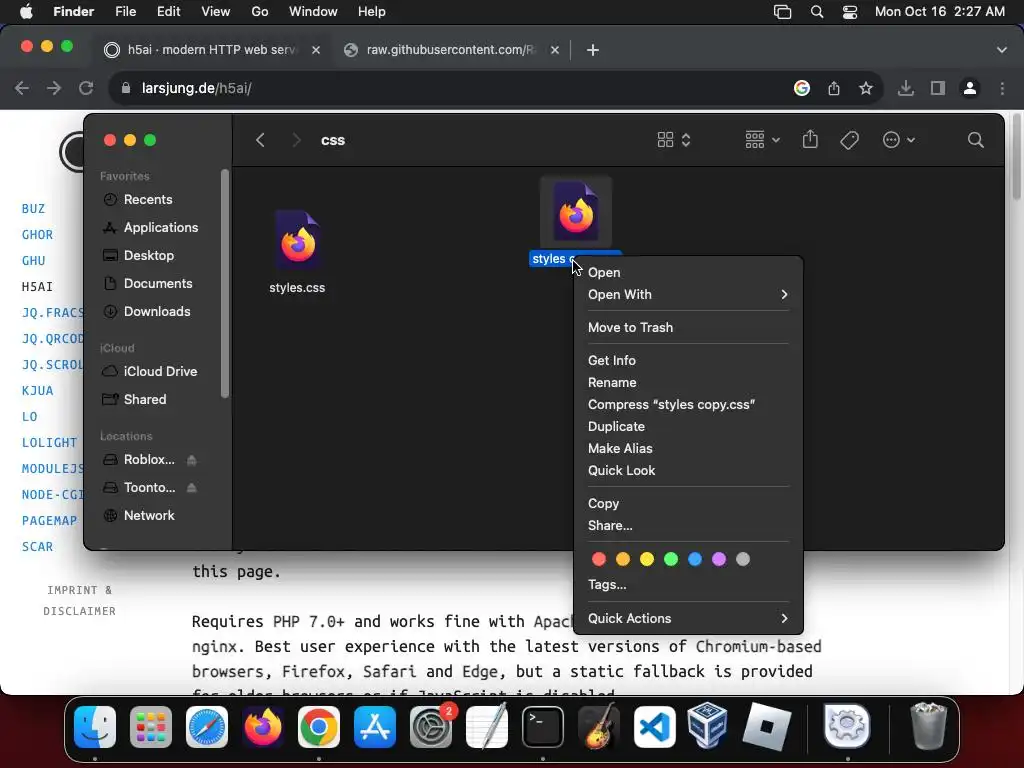
Task: Choose Rename in context menu
Action: click(688, 383)
